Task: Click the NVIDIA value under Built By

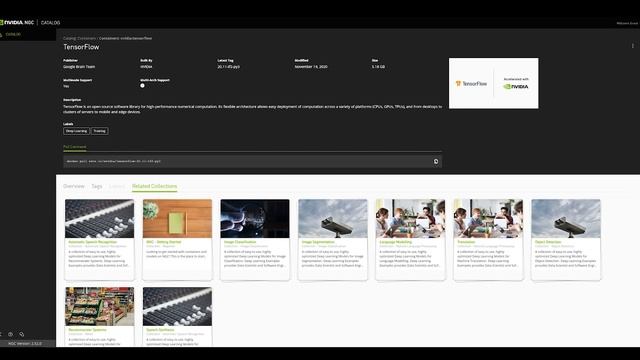Action: pos(146,67)
